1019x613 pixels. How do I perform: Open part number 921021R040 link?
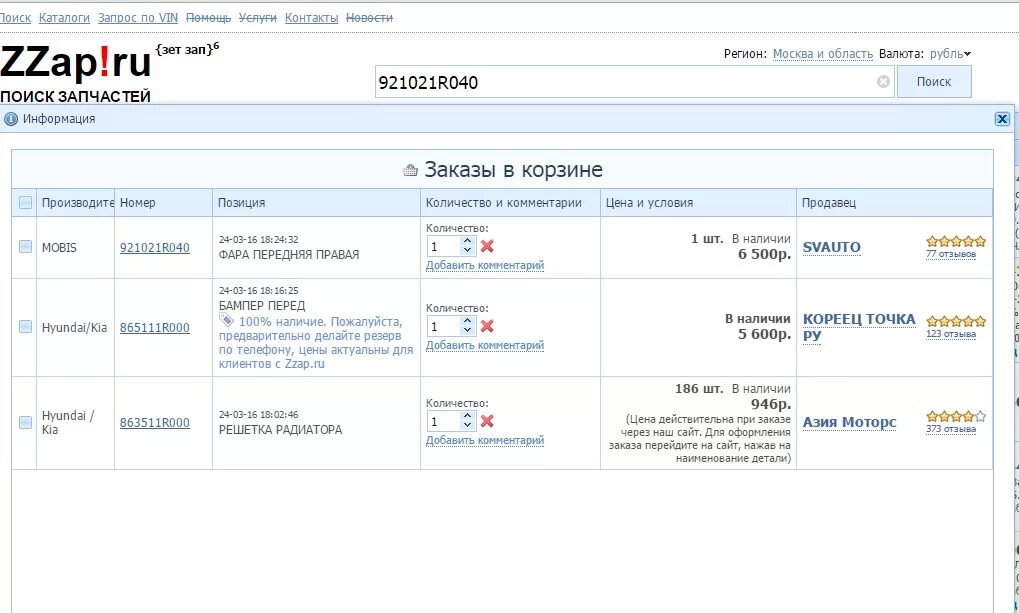[155, 248]
